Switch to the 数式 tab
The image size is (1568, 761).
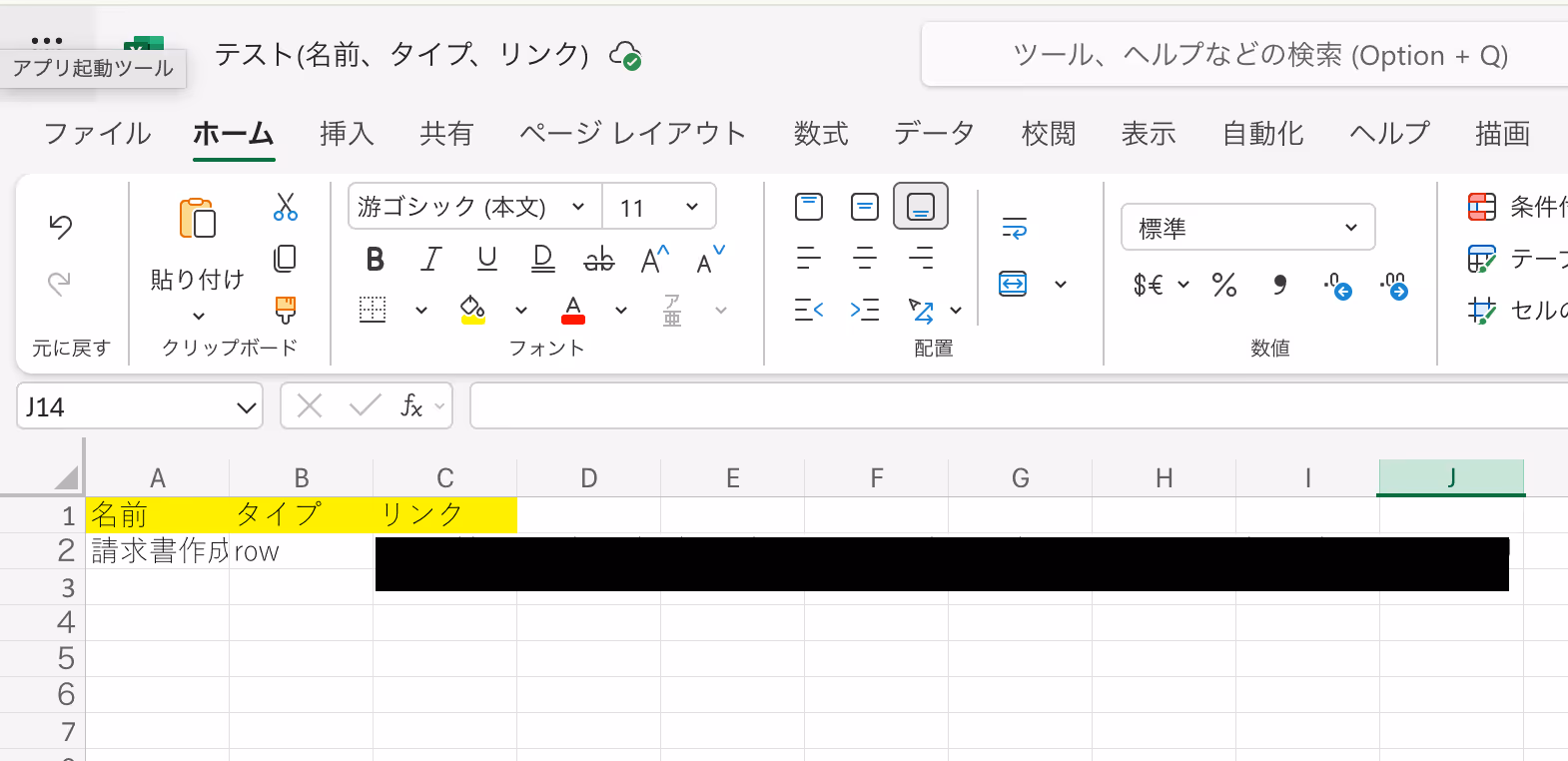click(821, 134)
